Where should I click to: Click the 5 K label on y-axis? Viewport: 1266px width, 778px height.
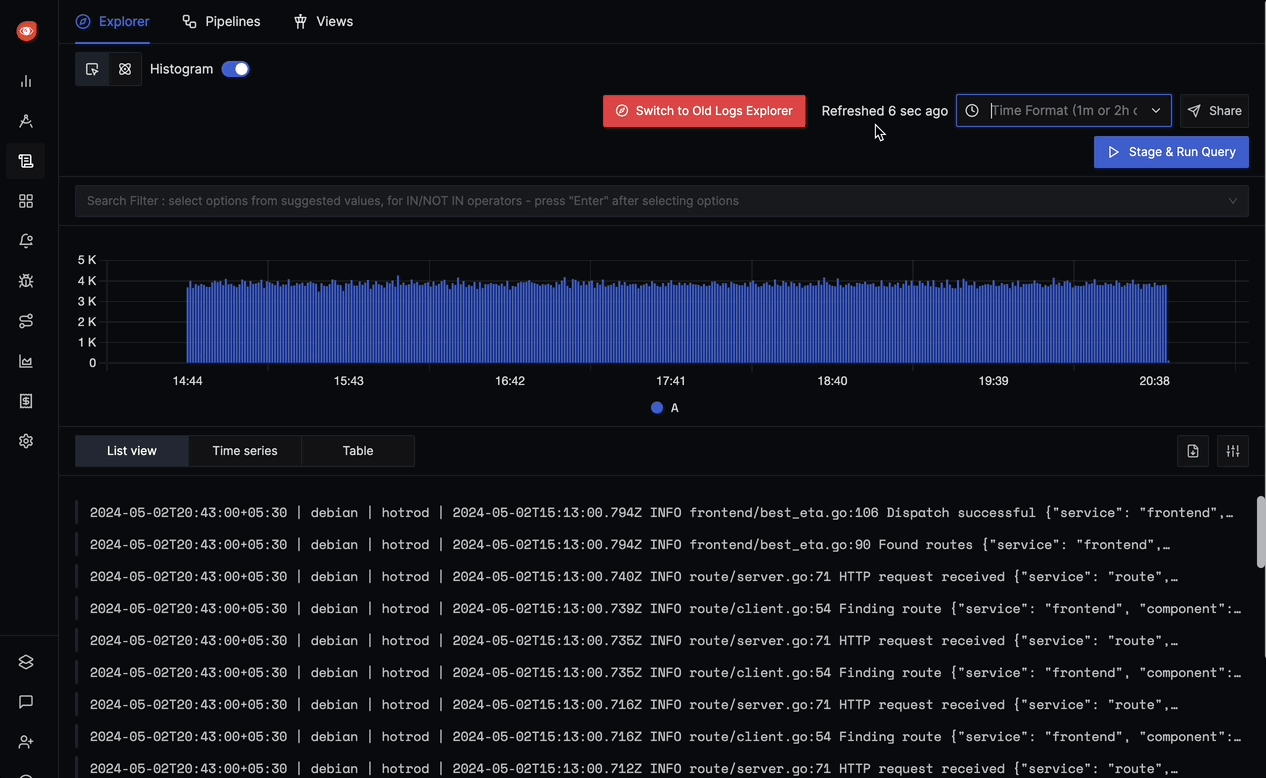coord(87,260)
